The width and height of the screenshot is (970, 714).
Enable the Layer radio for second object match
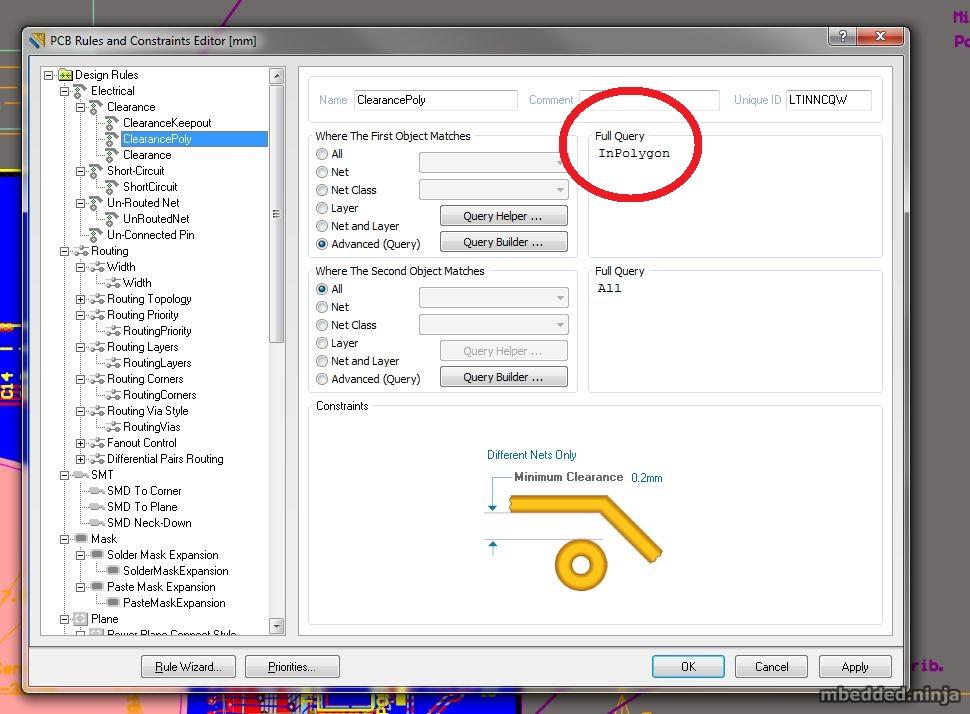coord(322,343)
